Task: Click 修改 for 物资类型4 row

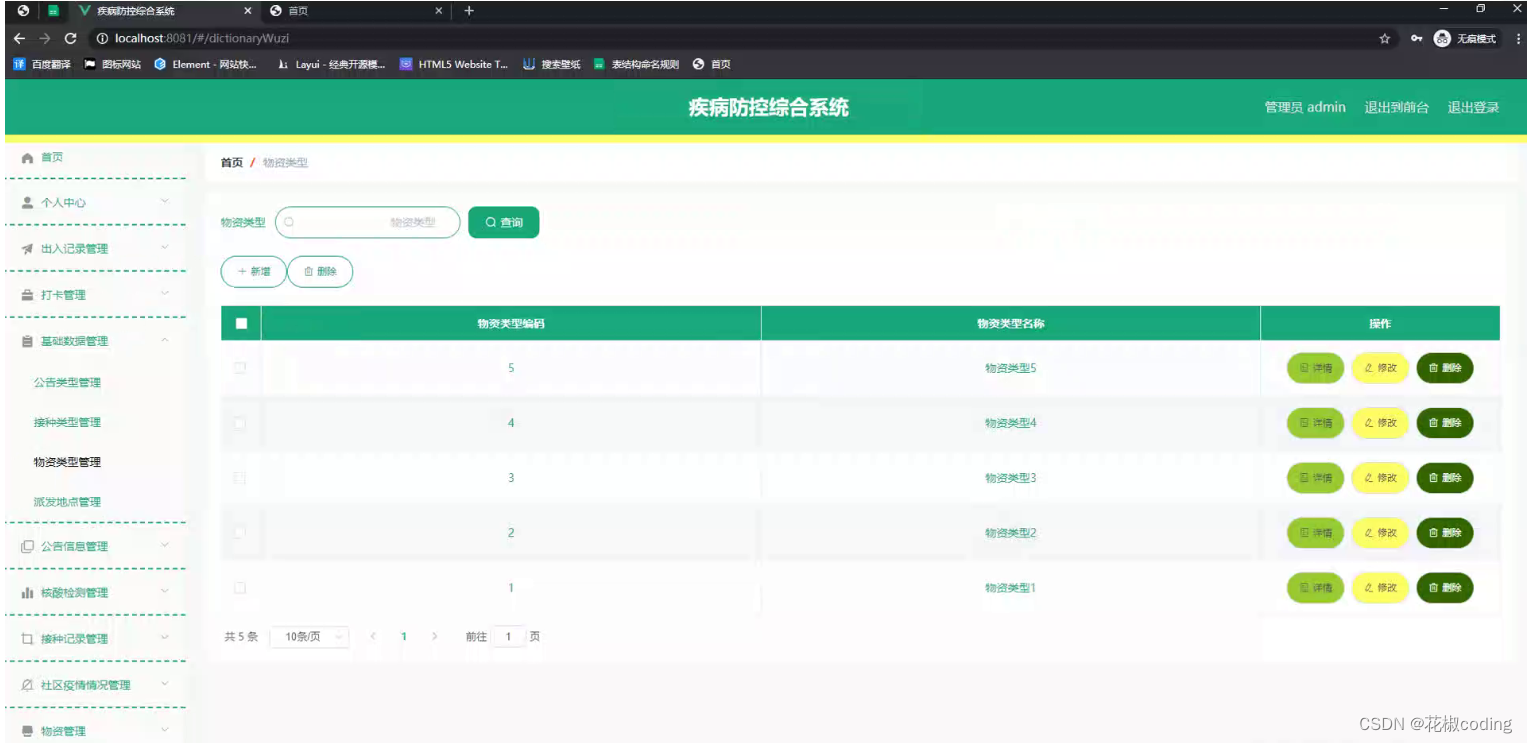Action: pos(1380,423)
